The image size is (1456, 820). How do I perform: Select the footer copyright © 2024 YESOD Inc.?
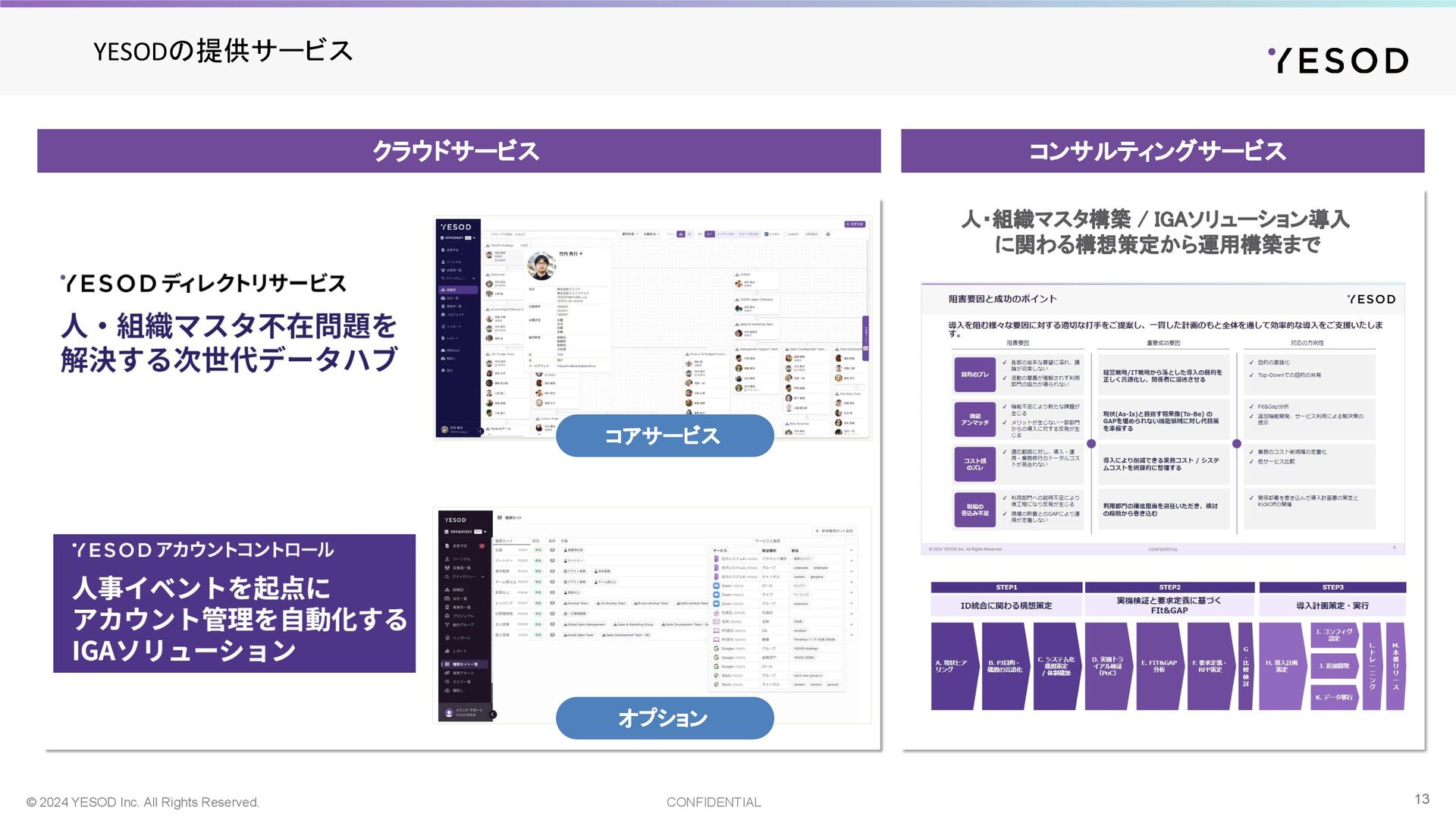tap(143, 803)
